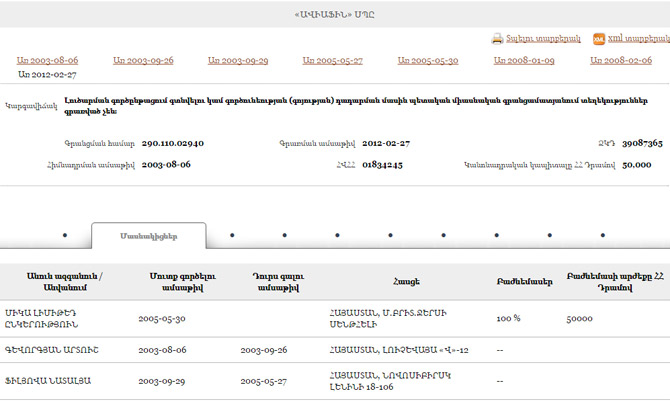Image resolution: width=670 pixels, height=414 pixels.
Task: Click the Բաժնեմասեր column header
Action: 524,282
